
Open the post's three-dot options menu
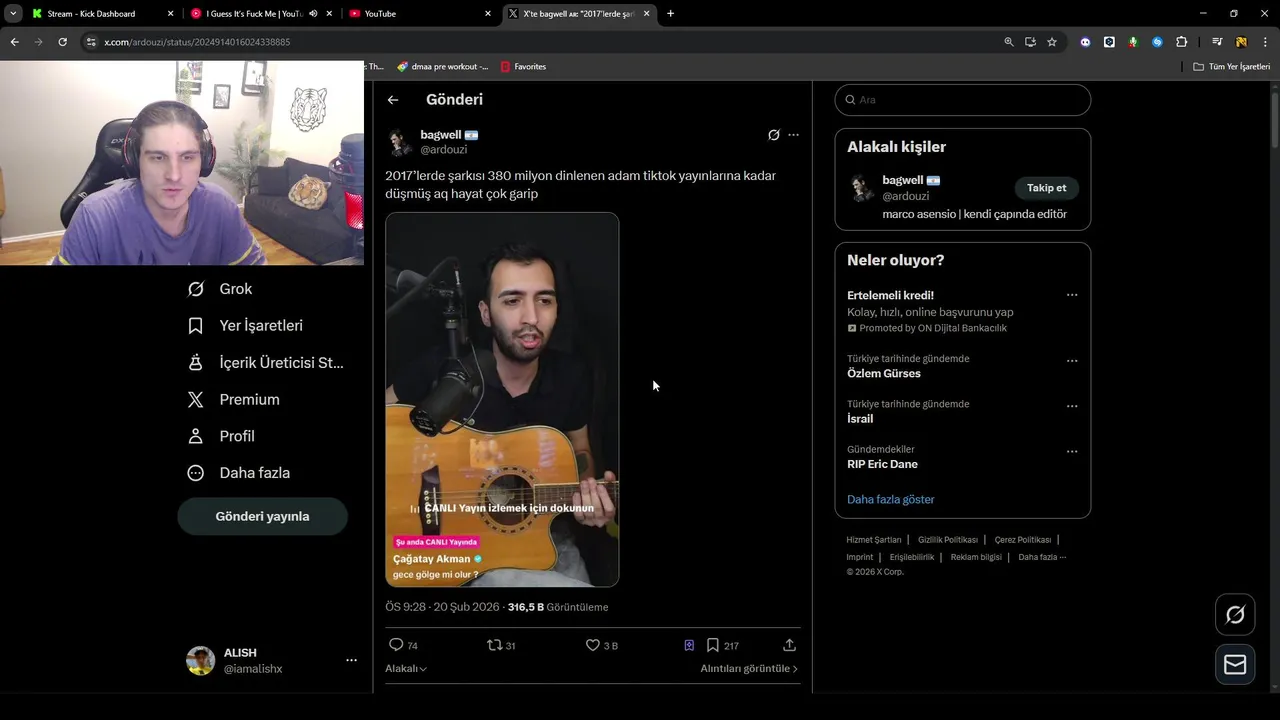pyautogui.click(x=793, y=135)
